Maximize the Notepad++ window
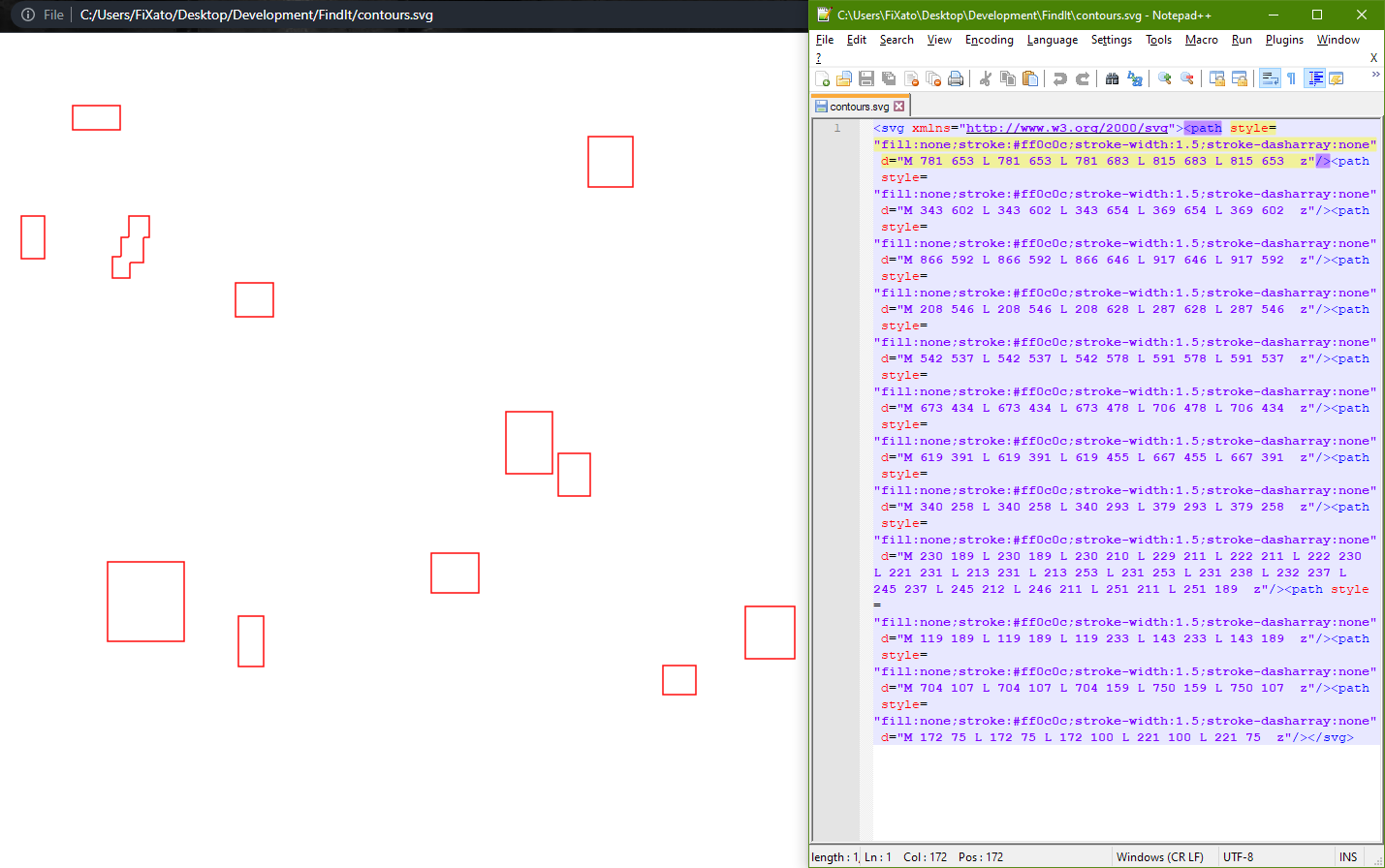This screenshot has width=1385, height=868. point(1317,15)
